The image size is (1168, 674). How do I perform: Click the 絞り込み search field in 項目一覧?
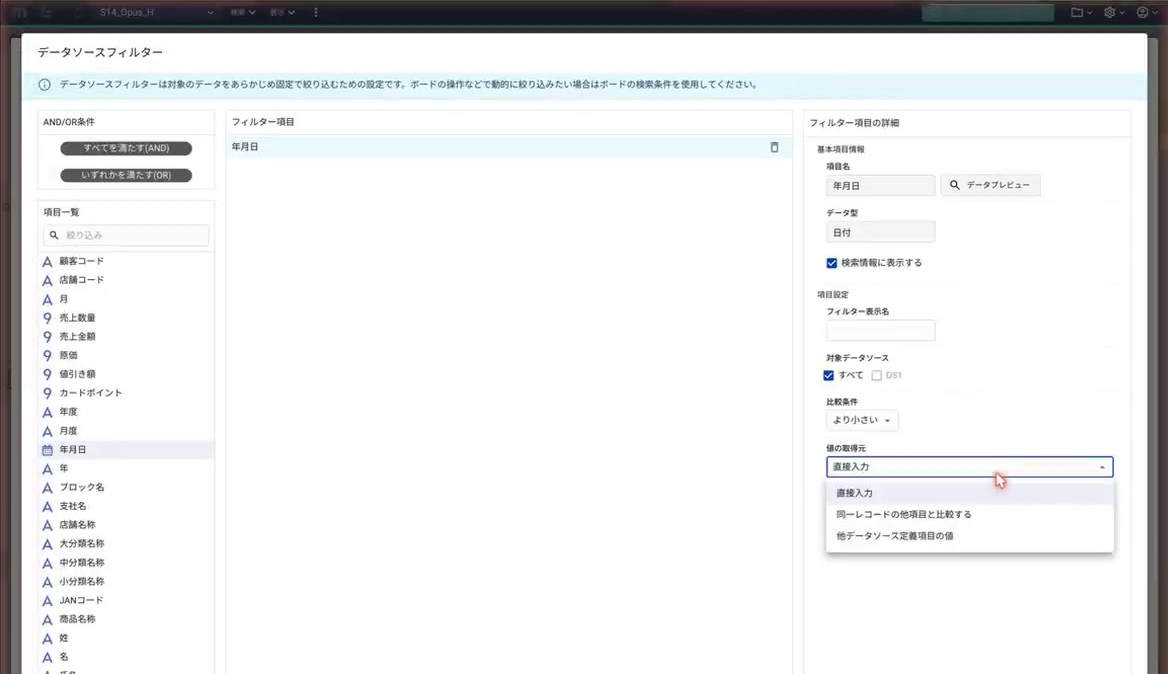pyautogui.click(x=126, y=235)
